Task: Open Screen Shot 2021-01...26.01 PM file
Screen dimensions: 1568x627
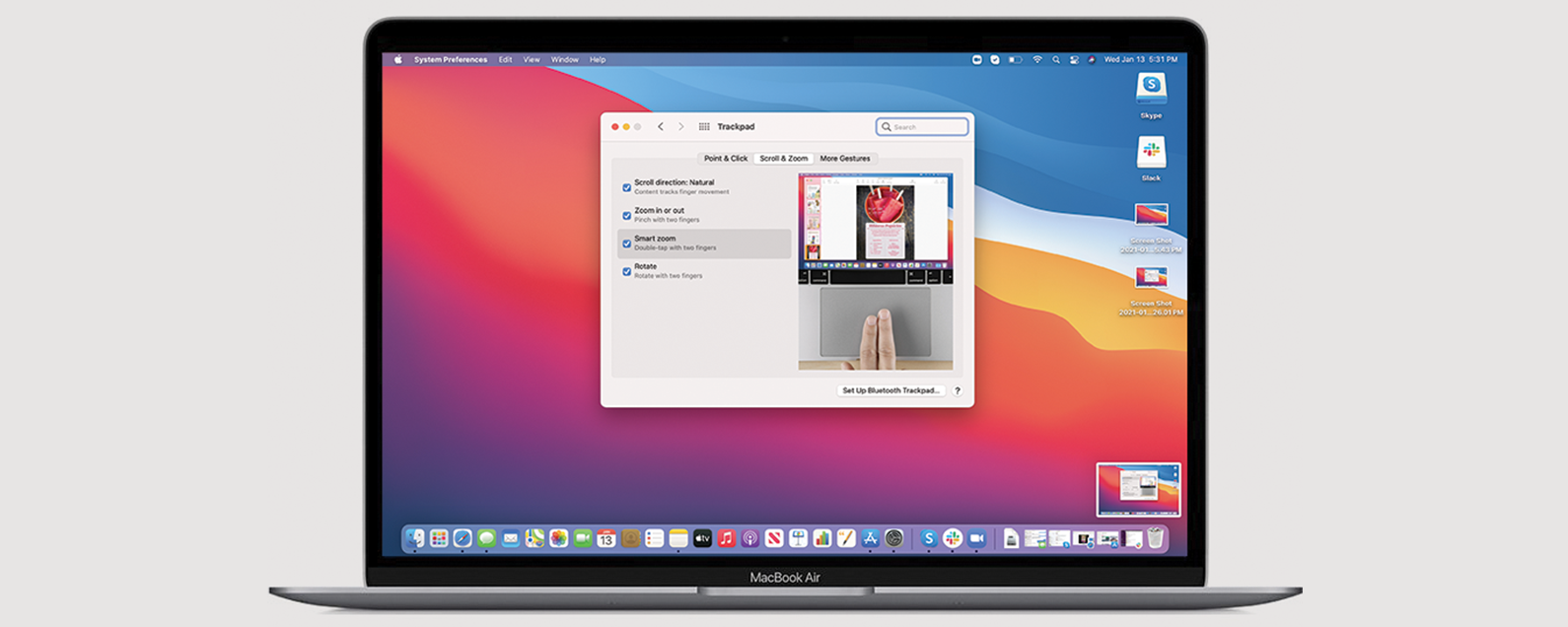Action: 1151,277
